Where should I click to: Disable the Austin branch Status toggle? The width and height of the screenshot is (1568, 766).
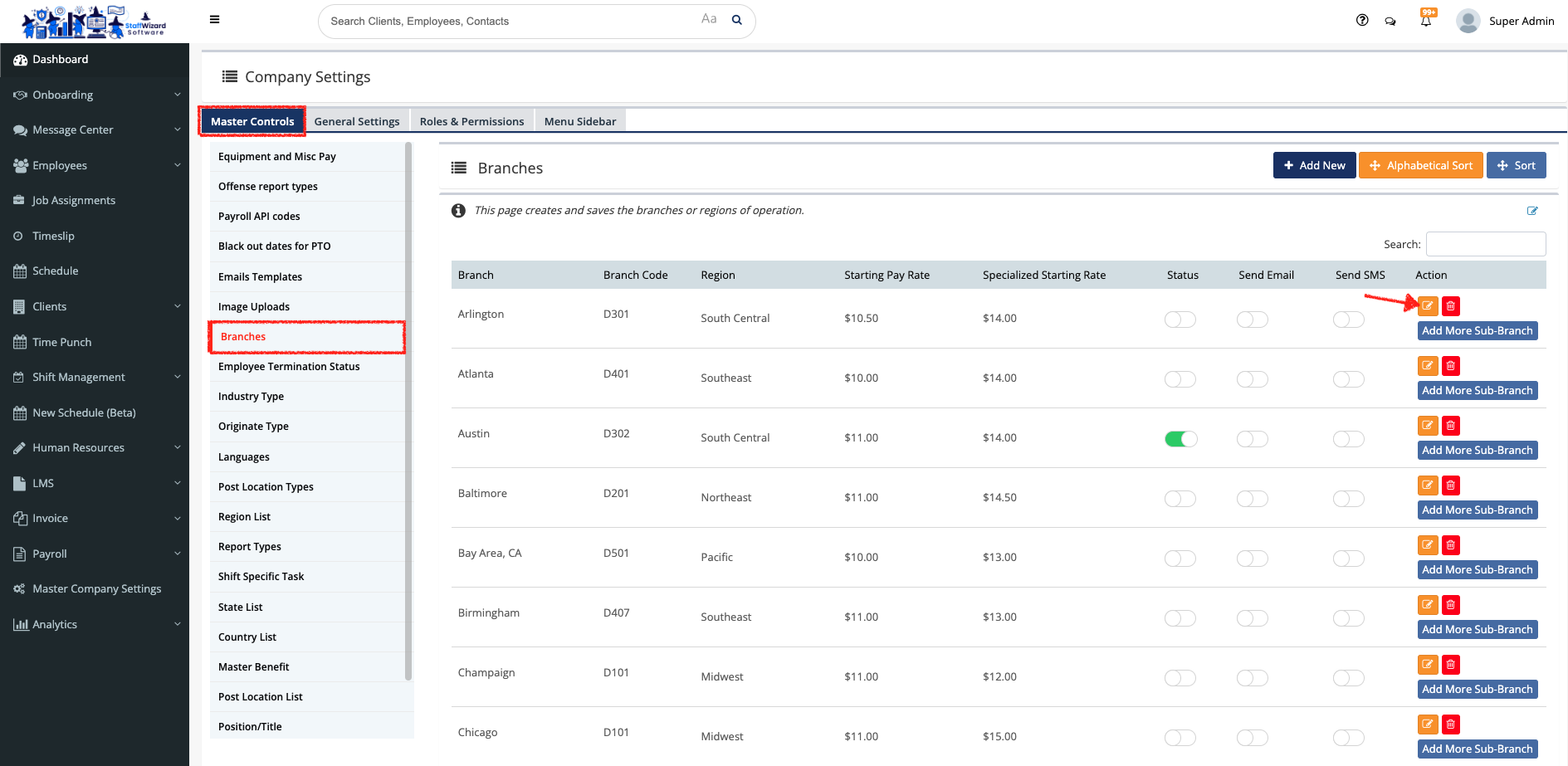click(x=1180, y=439)
